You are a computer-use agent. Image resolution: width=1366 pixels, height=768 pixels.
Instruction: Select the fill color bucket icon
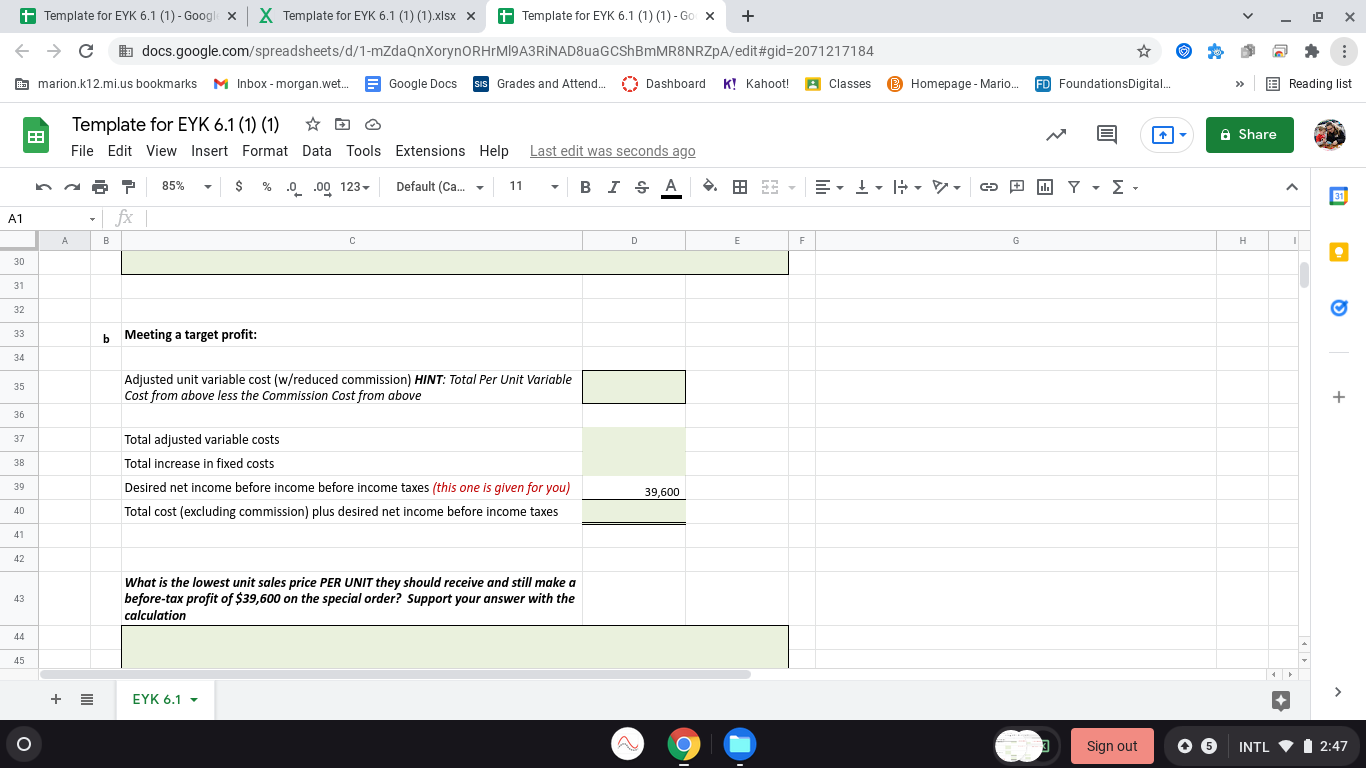coord(710,187)
